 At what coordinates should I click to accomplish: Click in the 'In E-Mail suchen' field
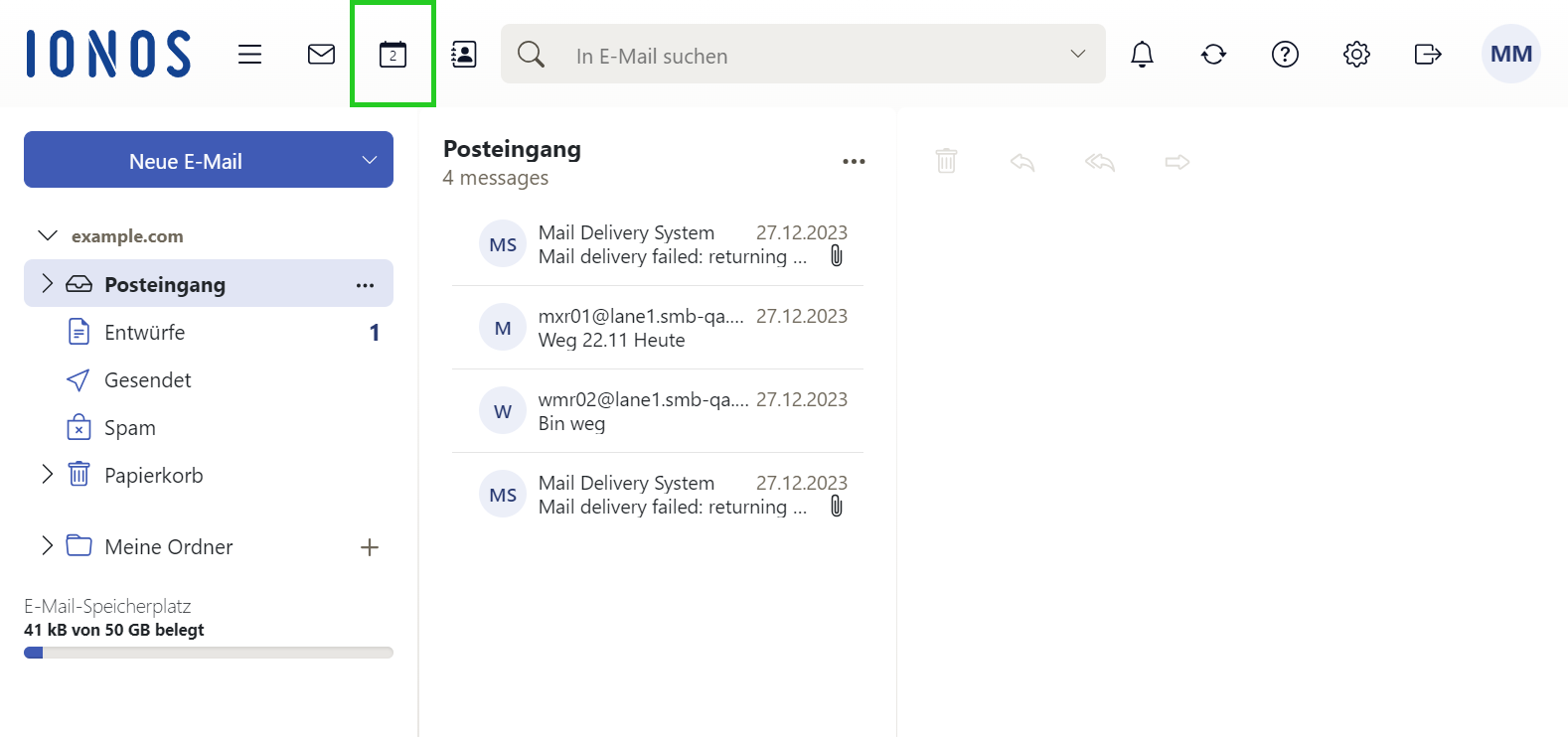pyautogui.click(x=805, y=56)
